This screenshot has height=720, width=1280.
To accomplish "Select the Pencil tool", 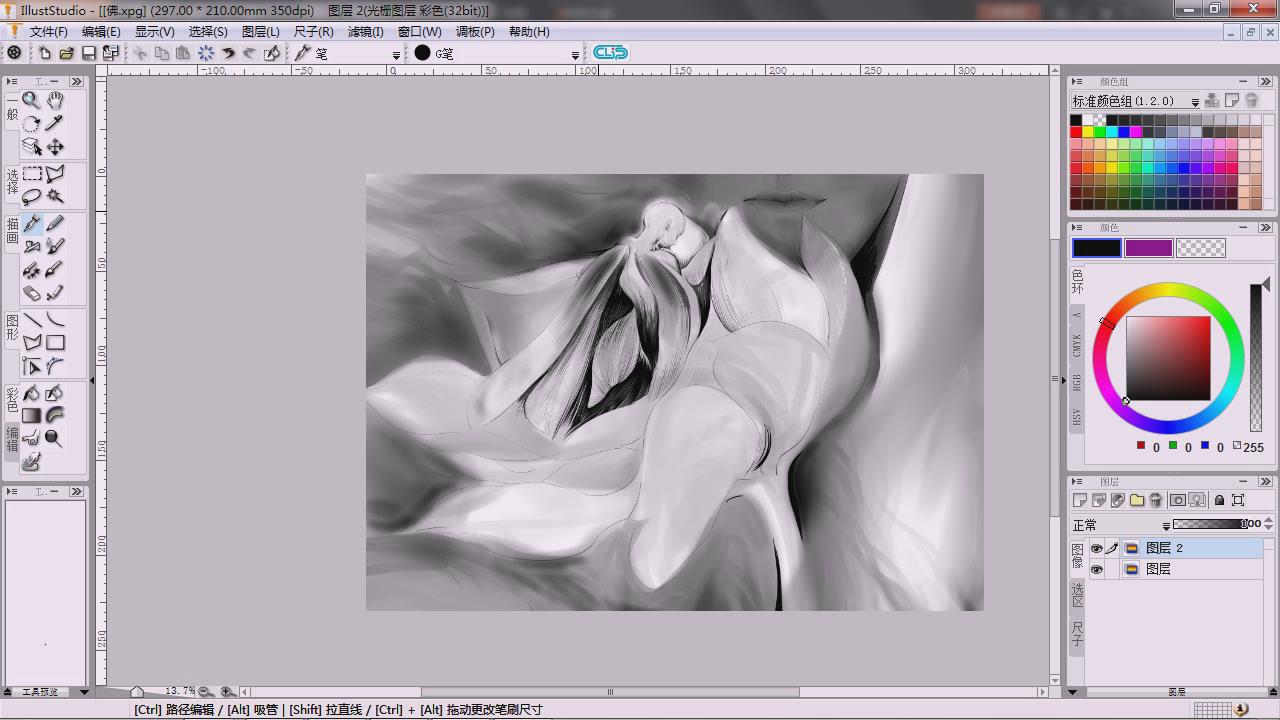I will [x=55, y=224].
